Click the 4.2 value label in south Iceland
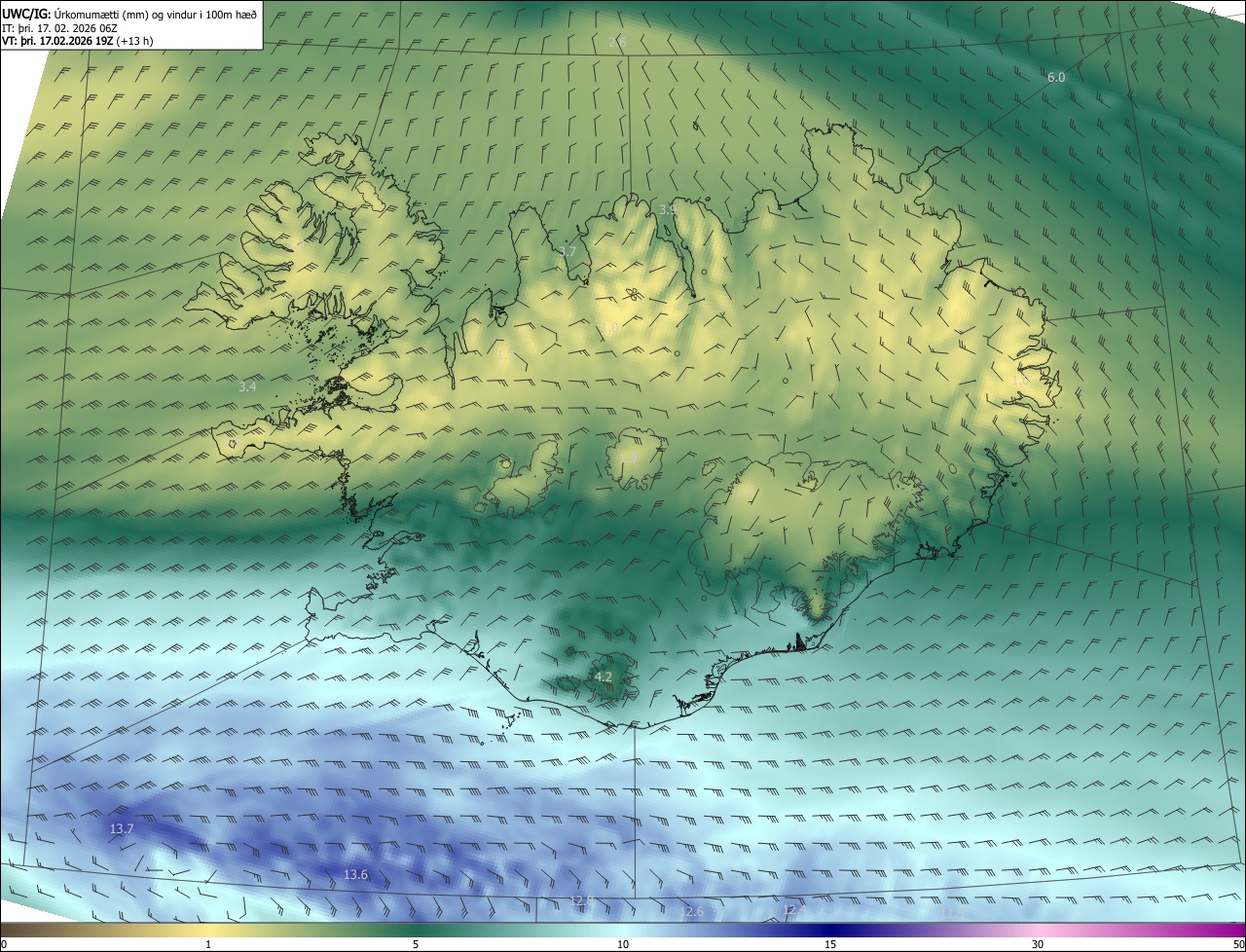The height and width of the screenshot is (952, 1246). click(x=604, y=677)
